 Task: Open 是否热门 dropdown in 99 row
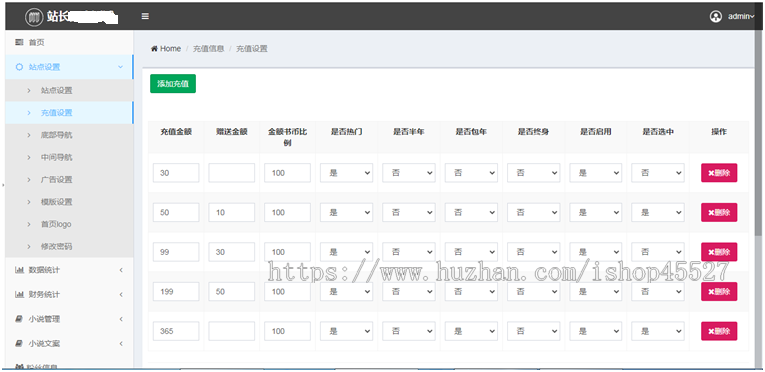pyautogui.click(x=346, y=252)
